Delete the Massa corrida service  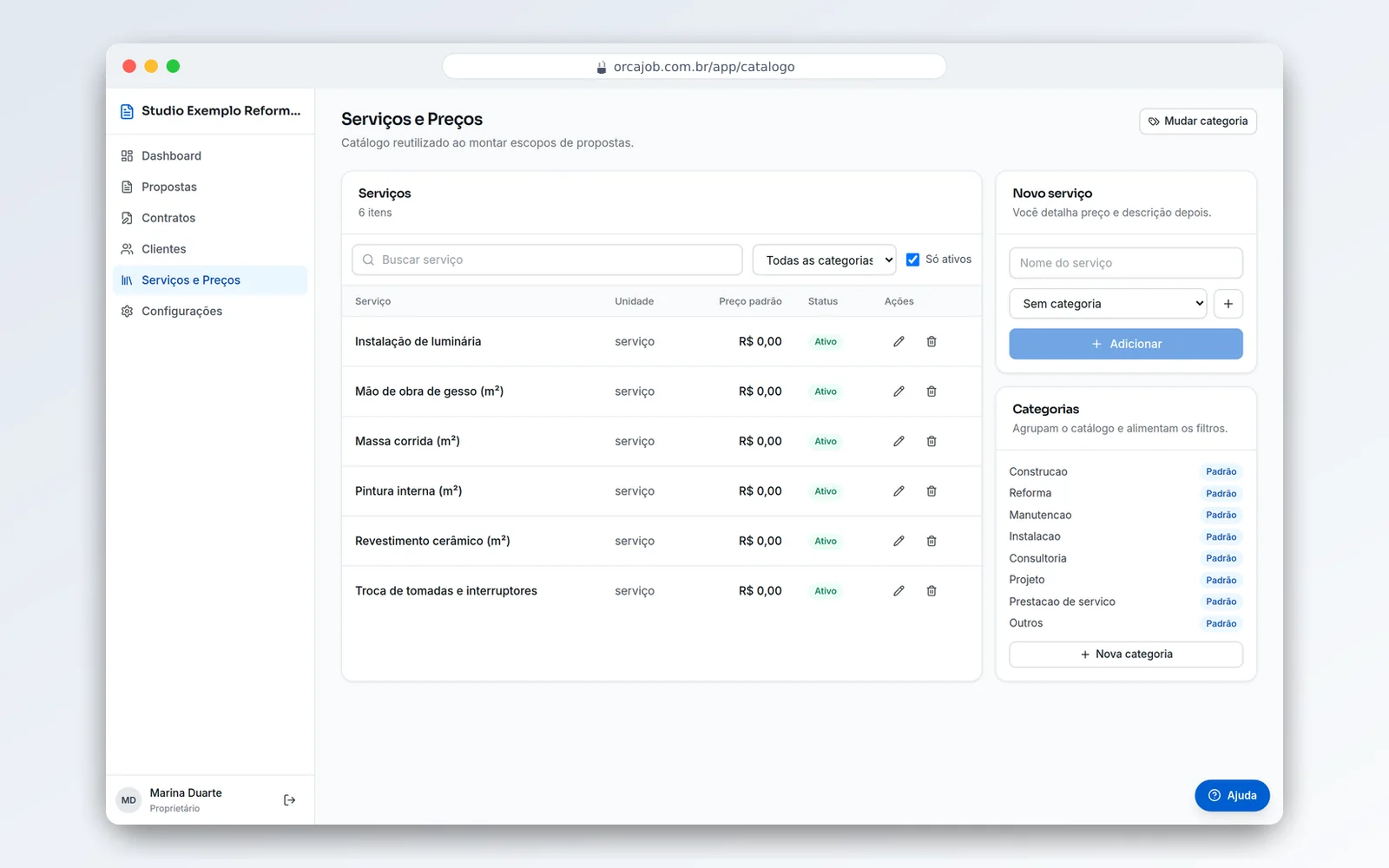pyautogui.click(x=931, y=442)
